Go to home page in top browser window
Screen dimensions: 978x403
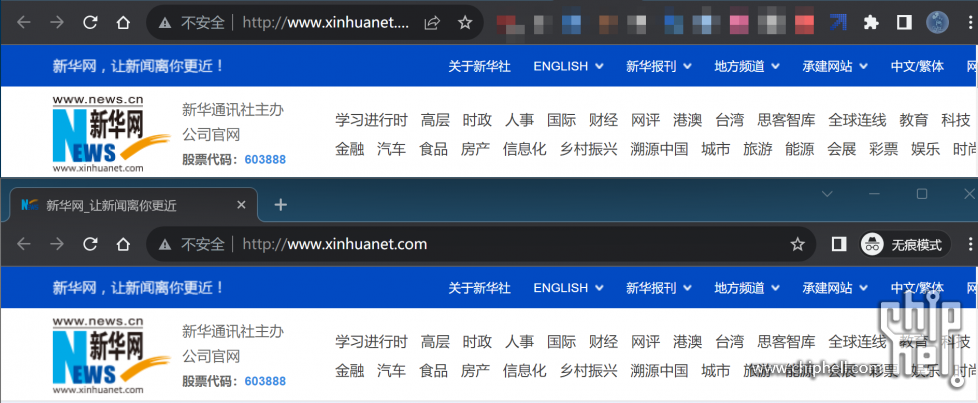point(123,23)
